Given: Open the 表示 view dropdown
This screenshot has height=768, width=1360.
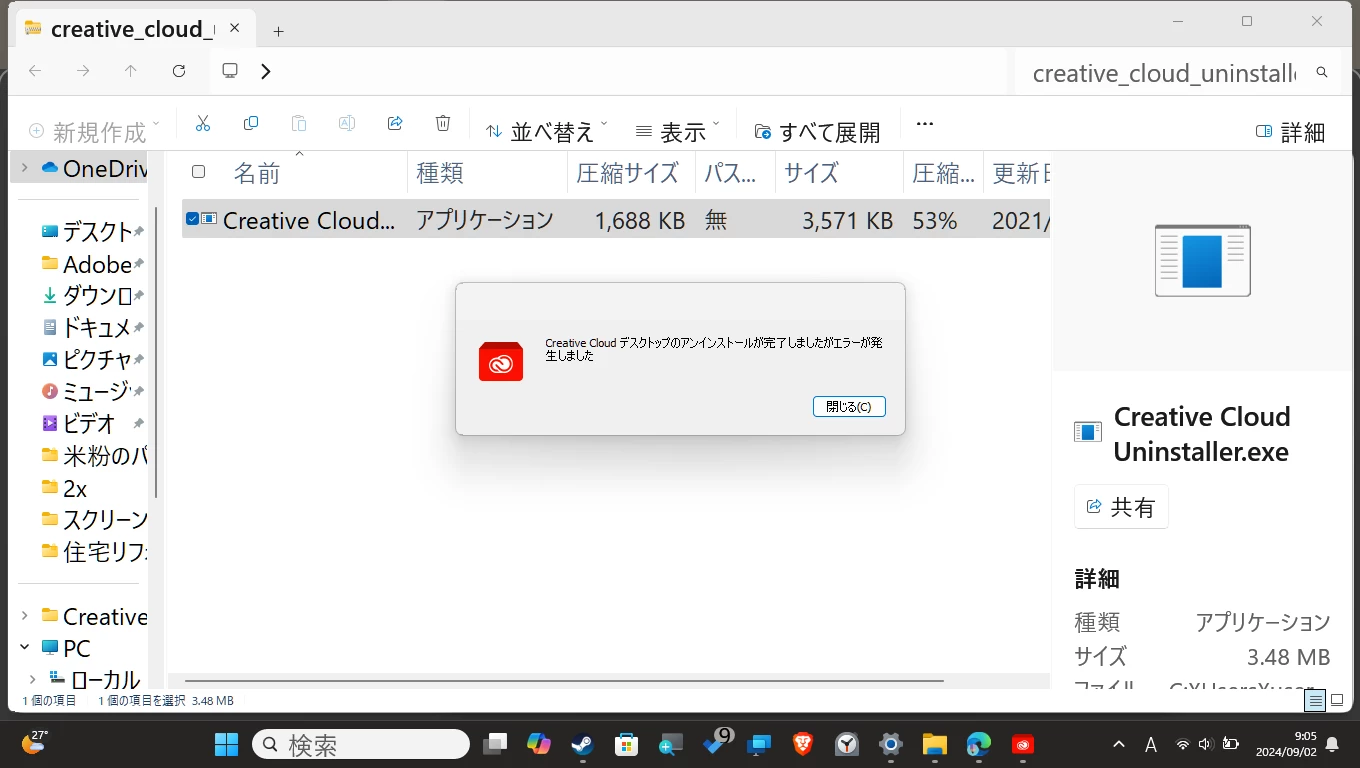Looking at the screenshot, I should pyautogui.click(x=678, y=130).
